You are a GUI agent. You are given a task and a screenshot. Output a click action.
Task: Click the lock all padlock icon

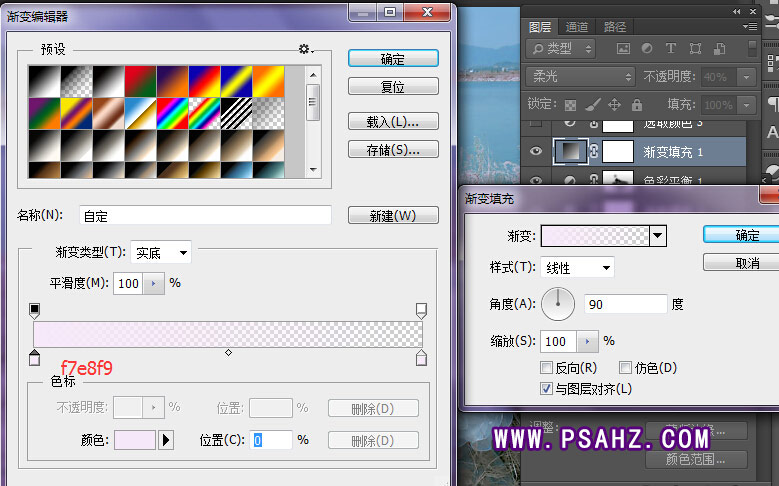[636, 105]
